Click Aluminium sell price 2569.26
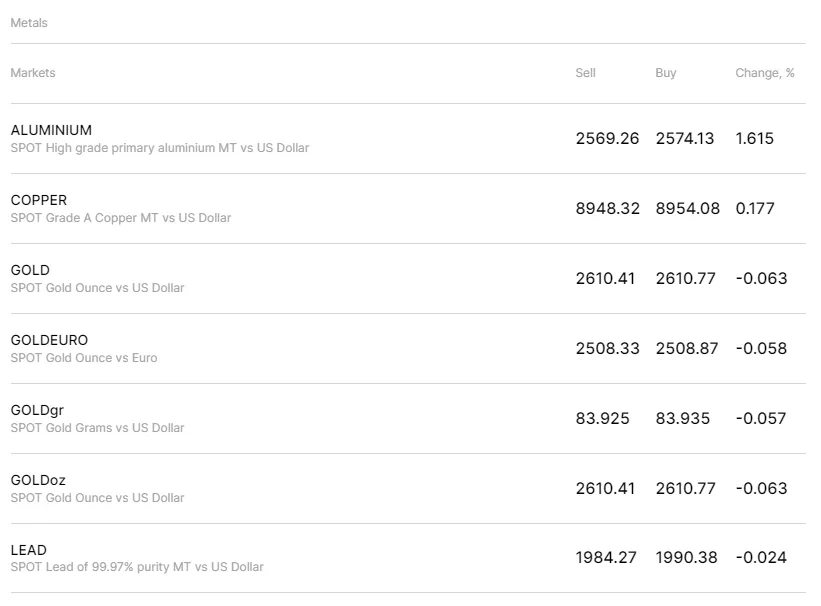The height and width of the screenshot is (606, 821). tap(607, 138)
